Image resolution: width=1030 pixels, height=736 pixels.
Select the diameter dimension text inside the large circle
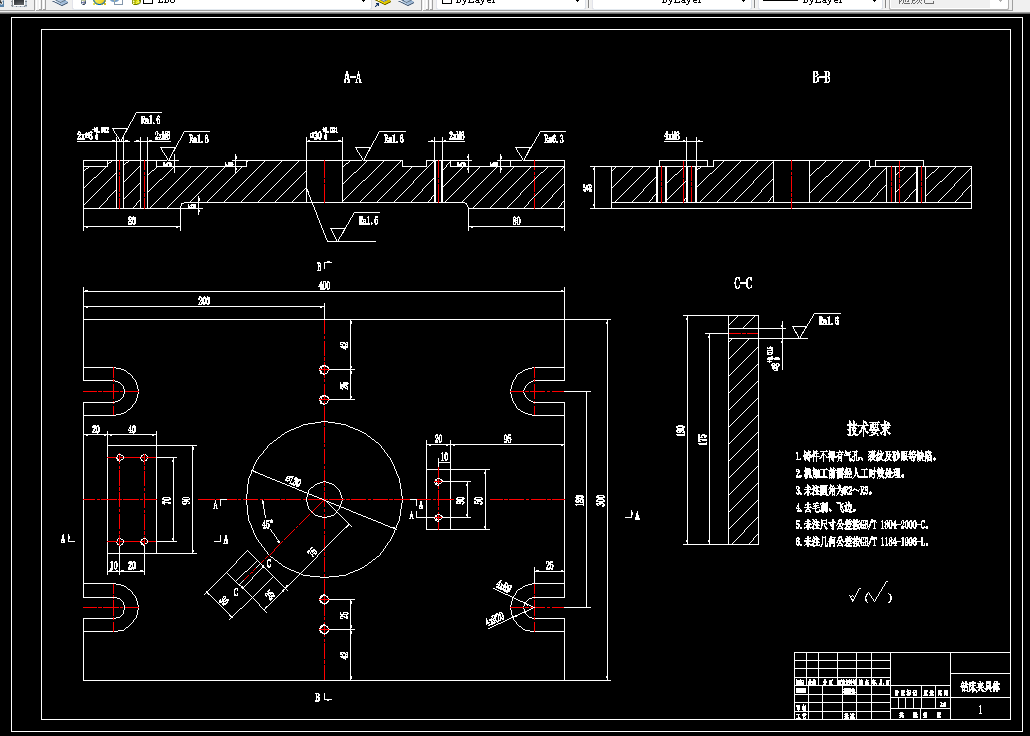click(293, 483)
